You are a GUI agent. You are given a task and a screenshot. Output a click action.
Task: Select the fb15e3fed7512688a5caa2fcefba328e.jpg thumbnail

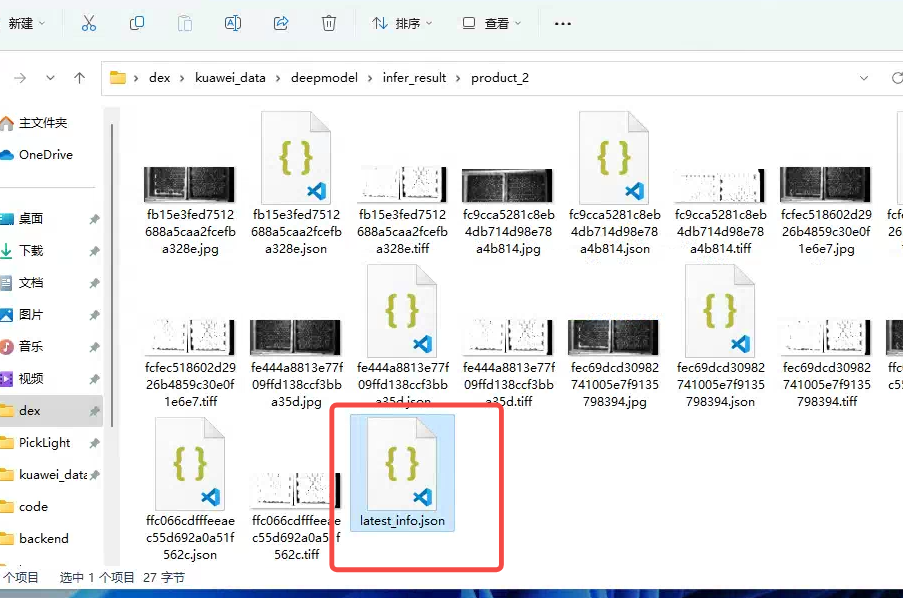tap(189, 185)
